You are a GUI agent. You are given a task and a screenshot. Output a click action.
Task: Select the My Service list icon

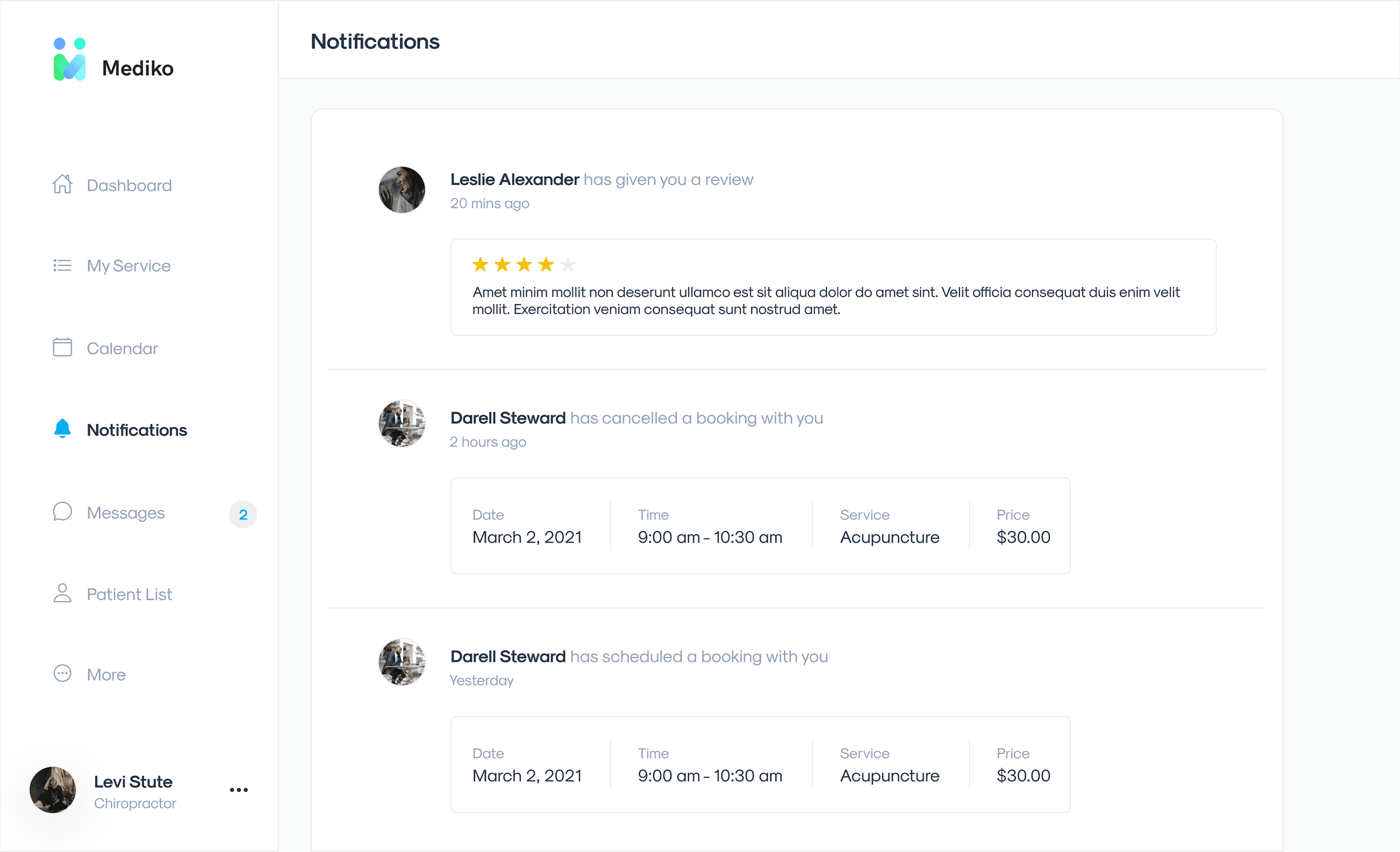pos(62,266)
